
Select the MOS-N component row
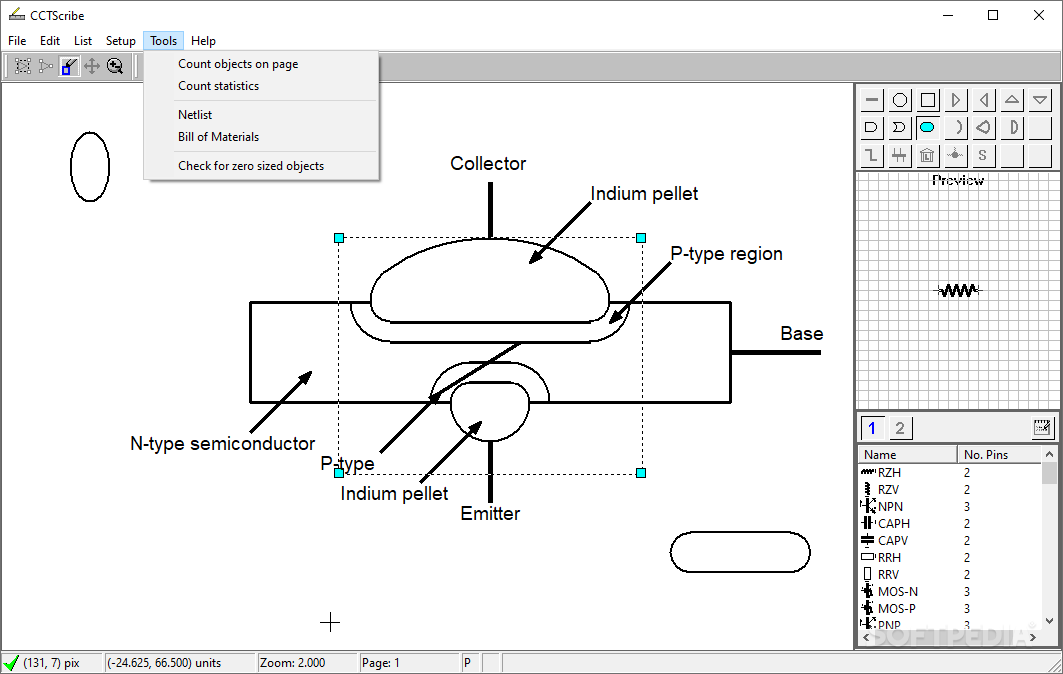950,591
